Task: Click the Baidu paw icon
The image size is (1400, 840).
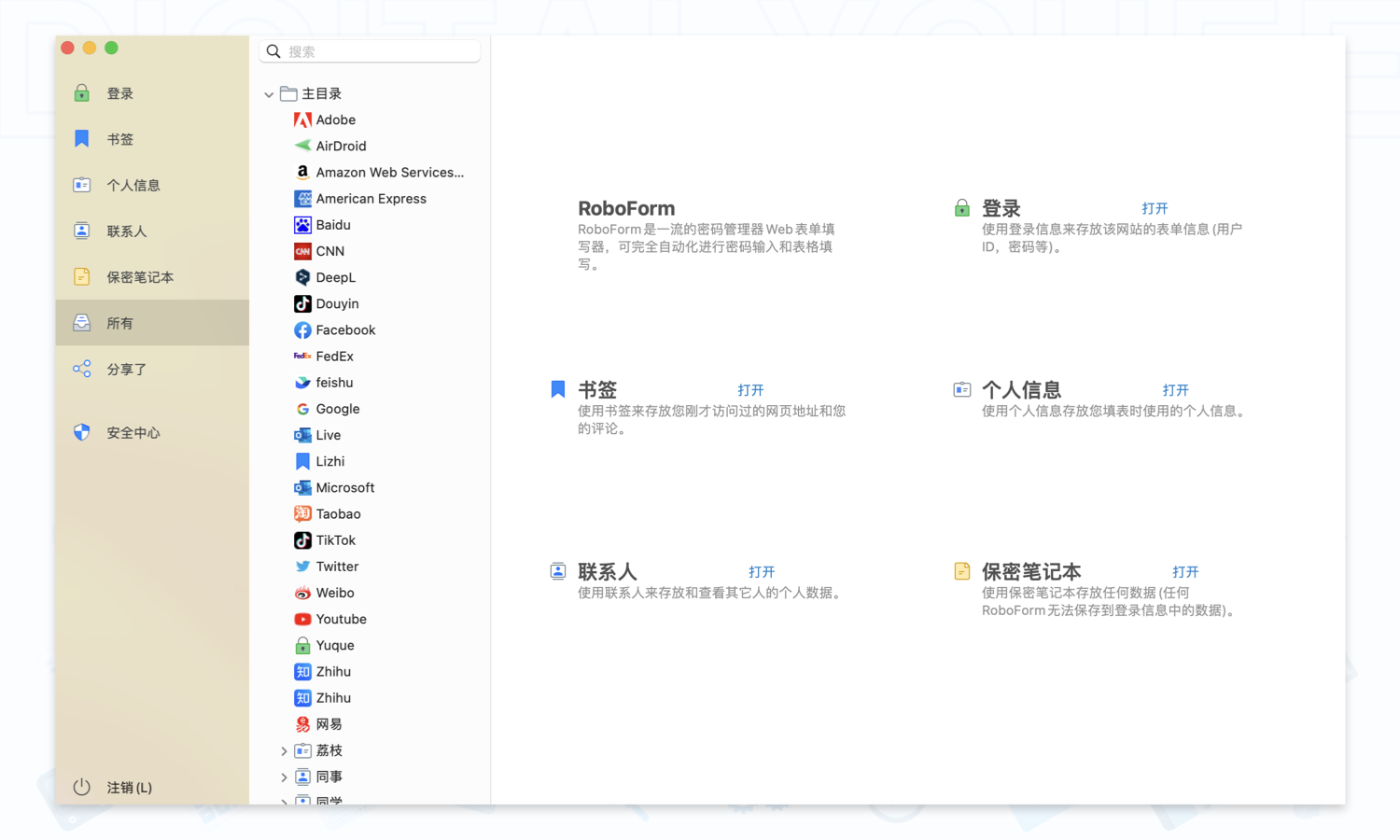Action: 302,225
